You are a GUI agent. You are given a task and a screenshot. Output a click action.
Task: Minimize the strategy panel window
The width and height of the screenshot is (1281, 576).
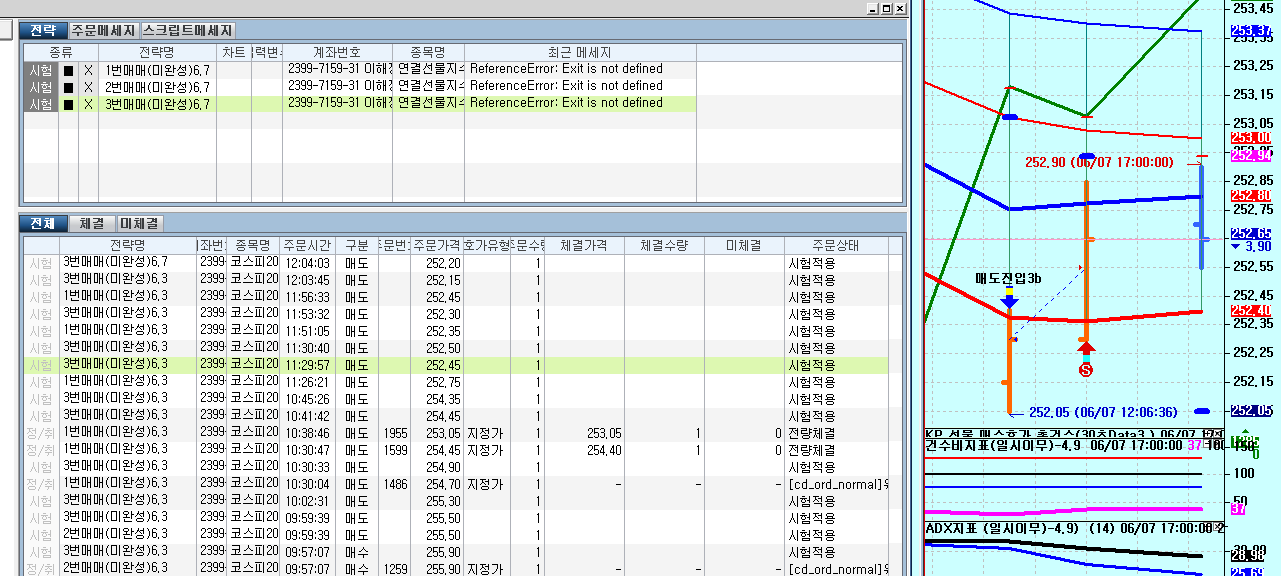tap(873, 8)
